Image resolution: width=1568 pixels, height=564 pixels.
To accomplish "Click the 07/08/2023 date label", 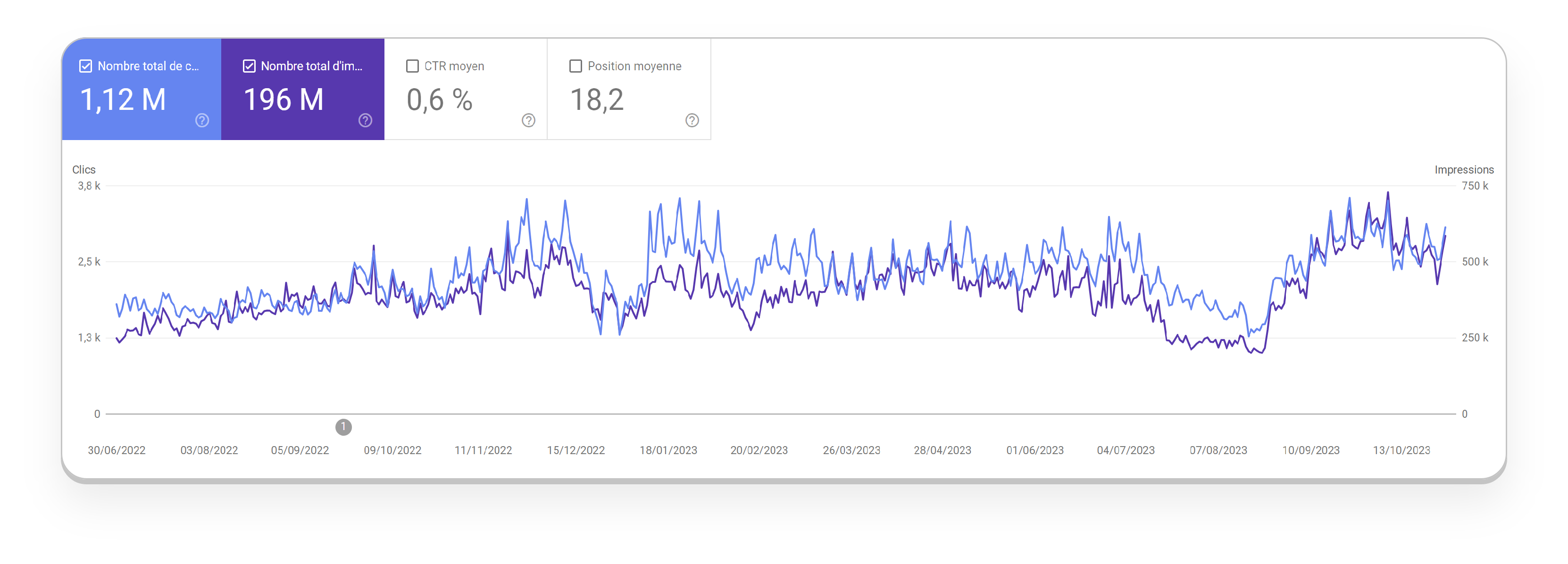I will 1218,450.
